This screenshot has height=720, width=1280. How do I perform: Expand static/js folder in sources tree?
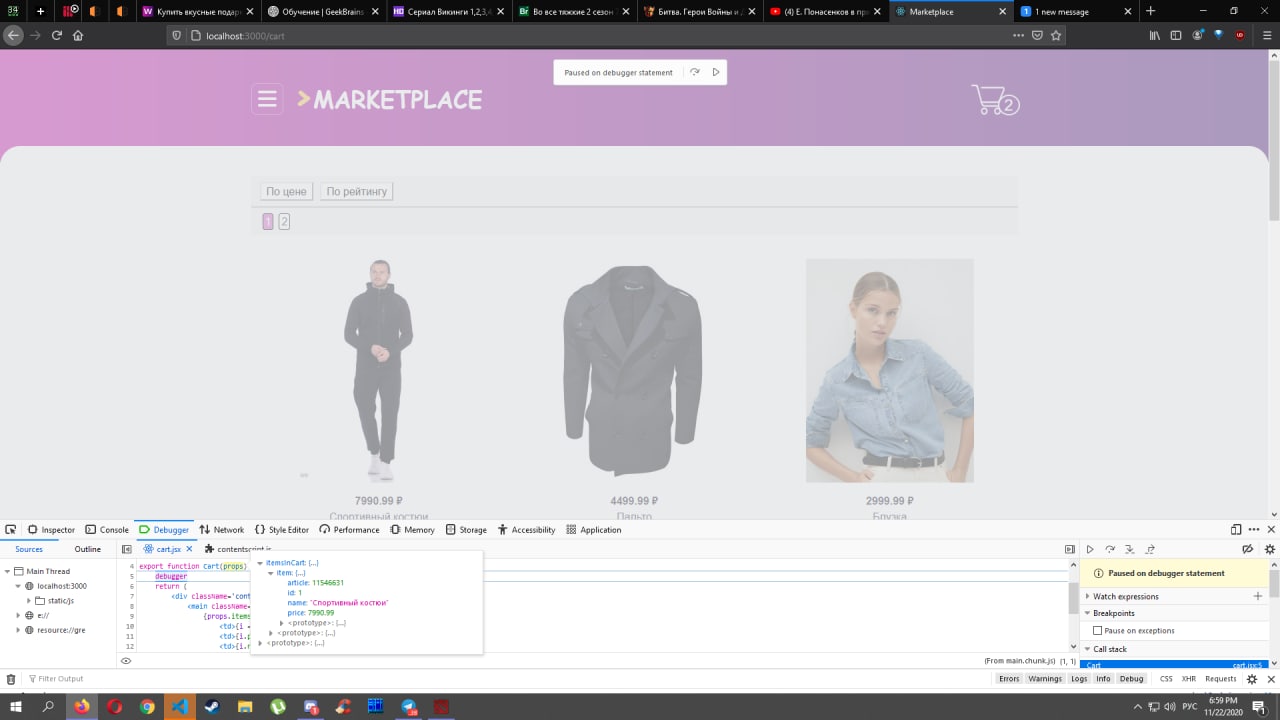pos(28,601)
